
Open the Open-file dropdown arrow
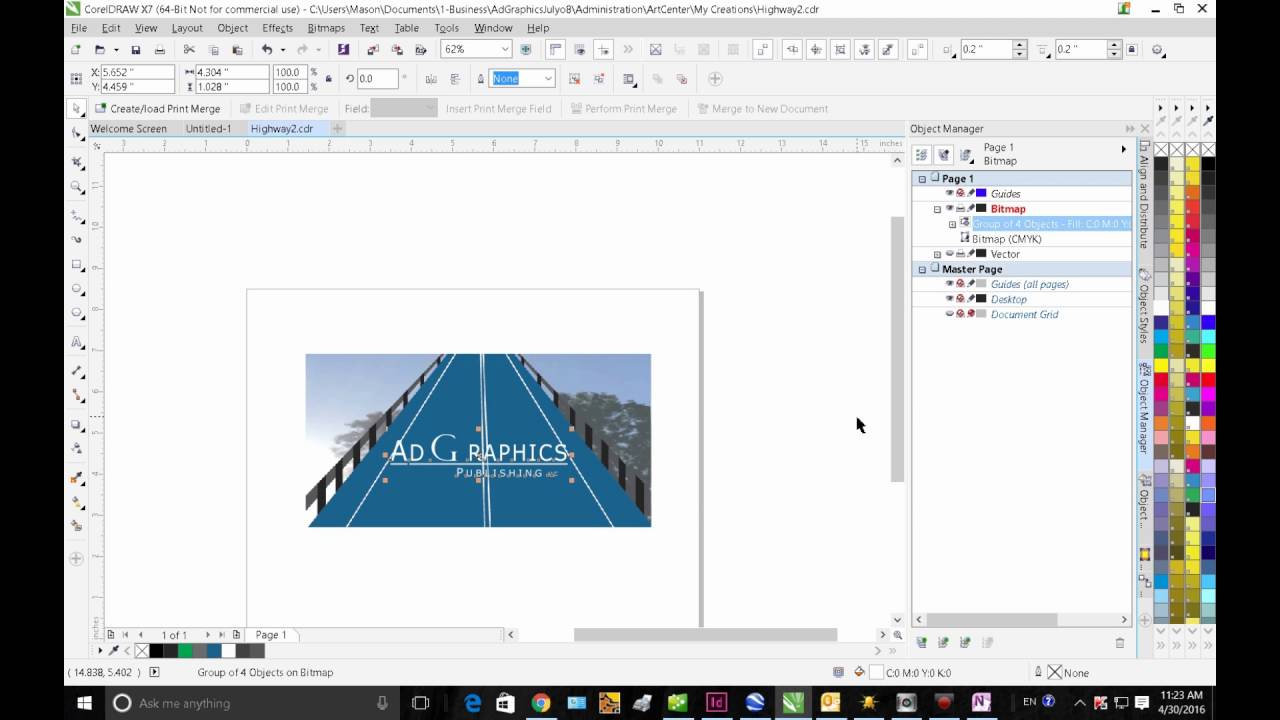tap(116, 49)
